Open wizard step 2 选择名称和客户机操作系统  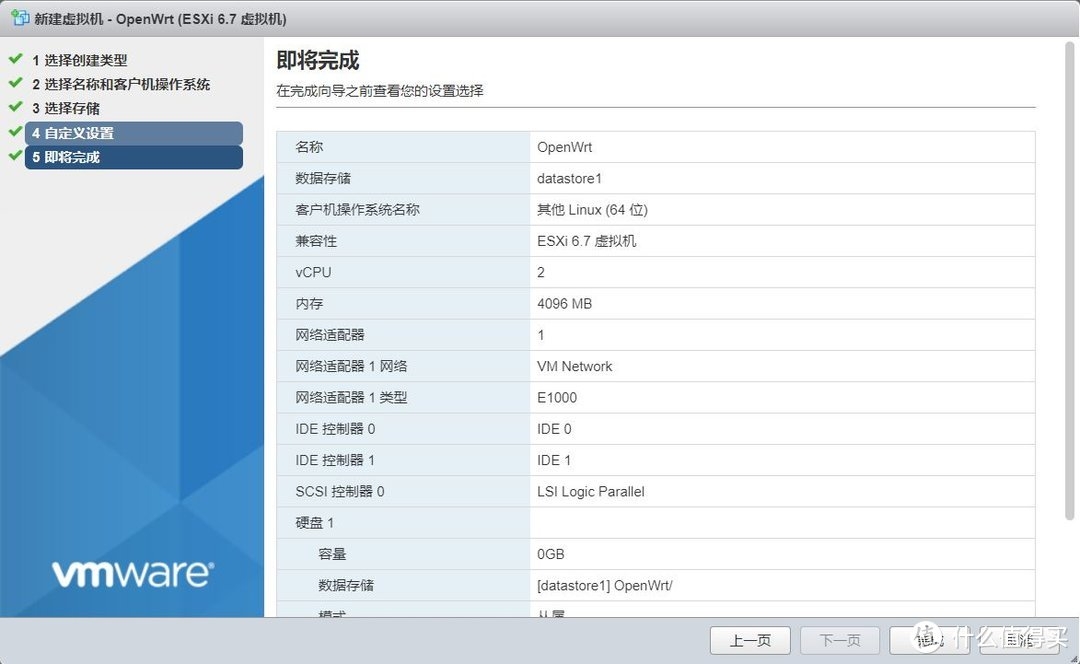(121, 84)
